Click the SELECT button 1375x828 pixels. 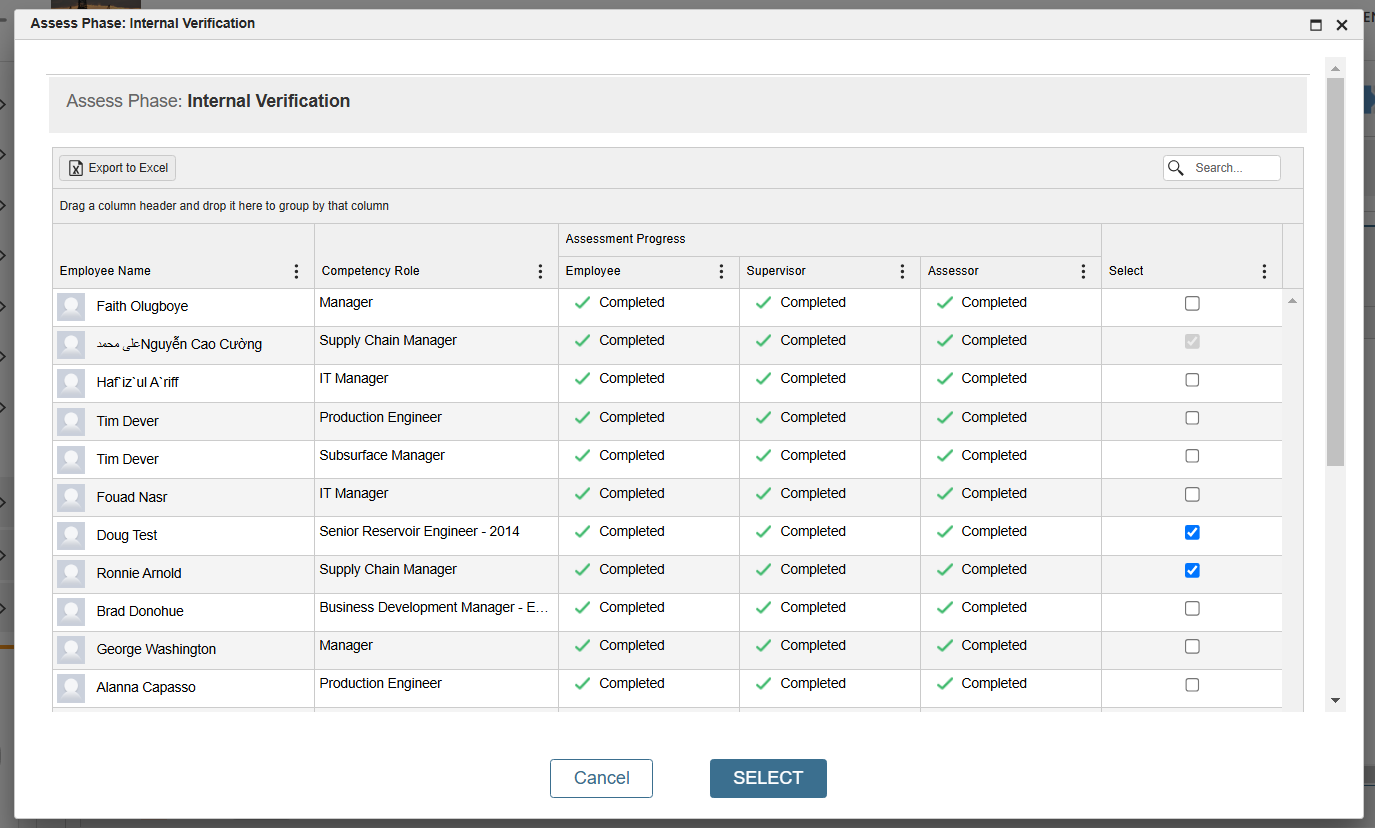(x=768, y=778)
